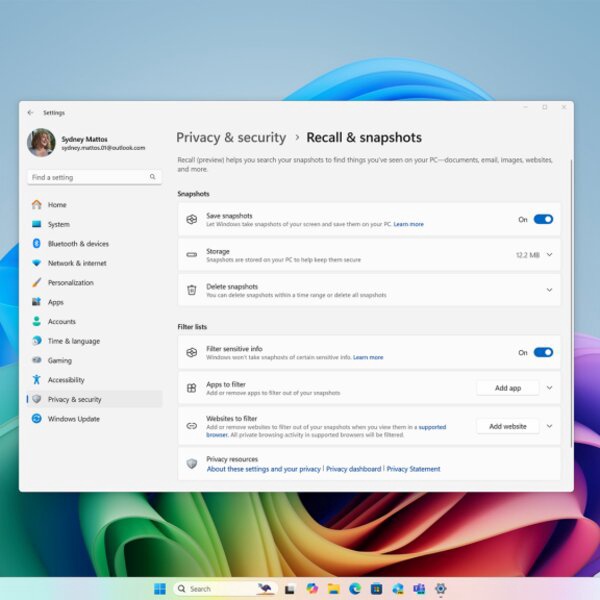600x600 pixels.
Task: Open Microsoft Teams from the taskbar
Action: [419, 589]
